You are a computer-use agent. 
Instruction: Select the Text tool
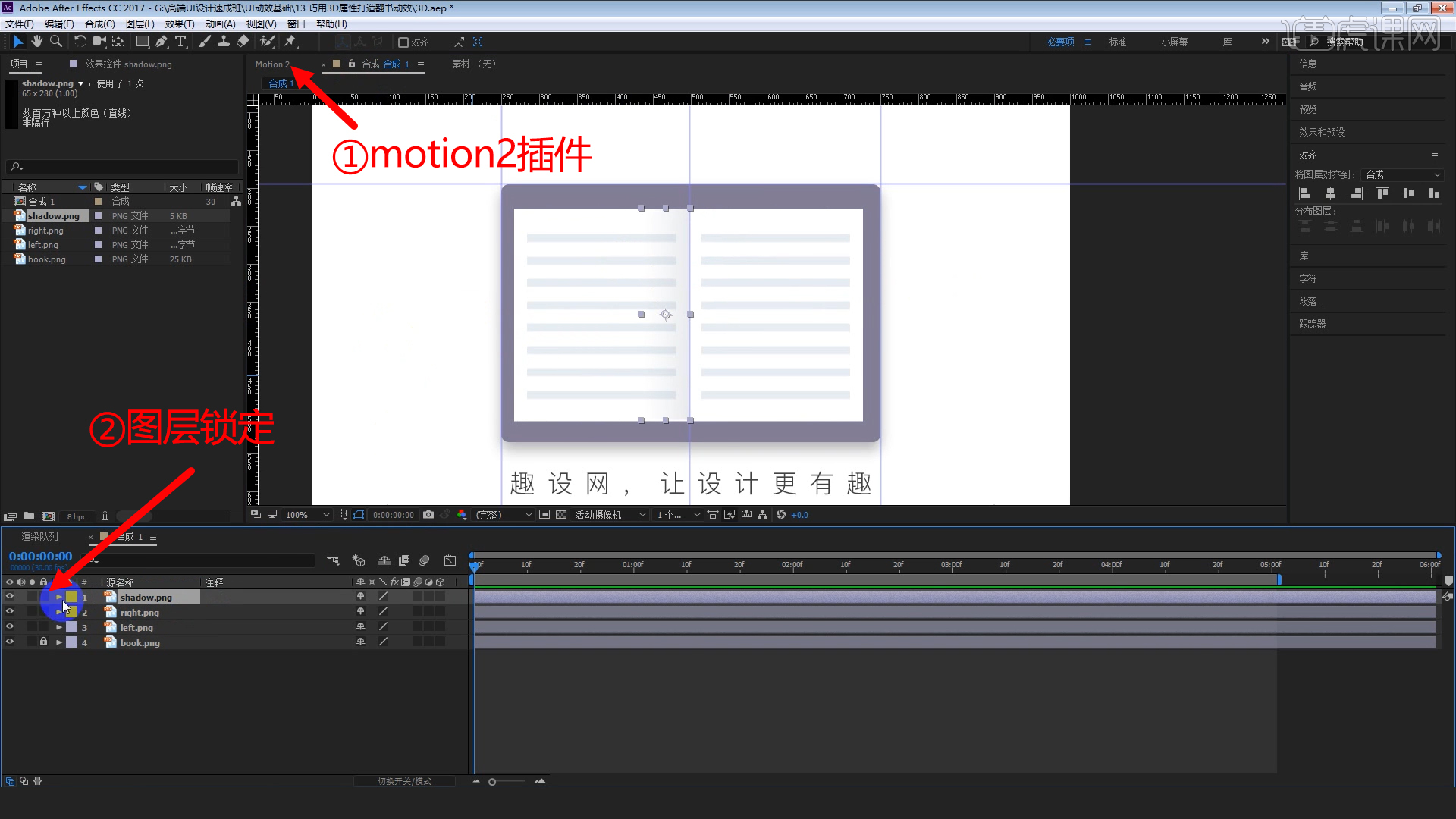pyautogui.click(x=180, y=41)
